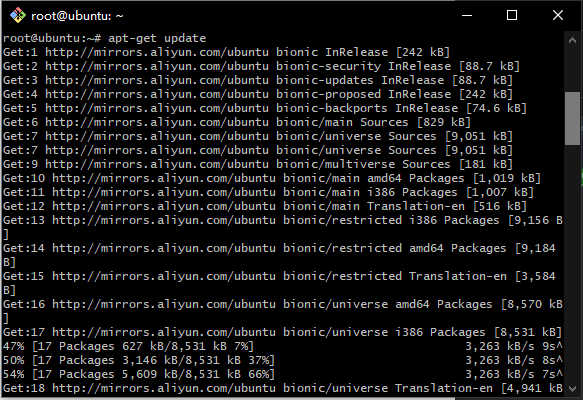Click the Get:17 universe i386 Packages line
583x400 pixels.
pyautogui.click(x=282, y=332)
